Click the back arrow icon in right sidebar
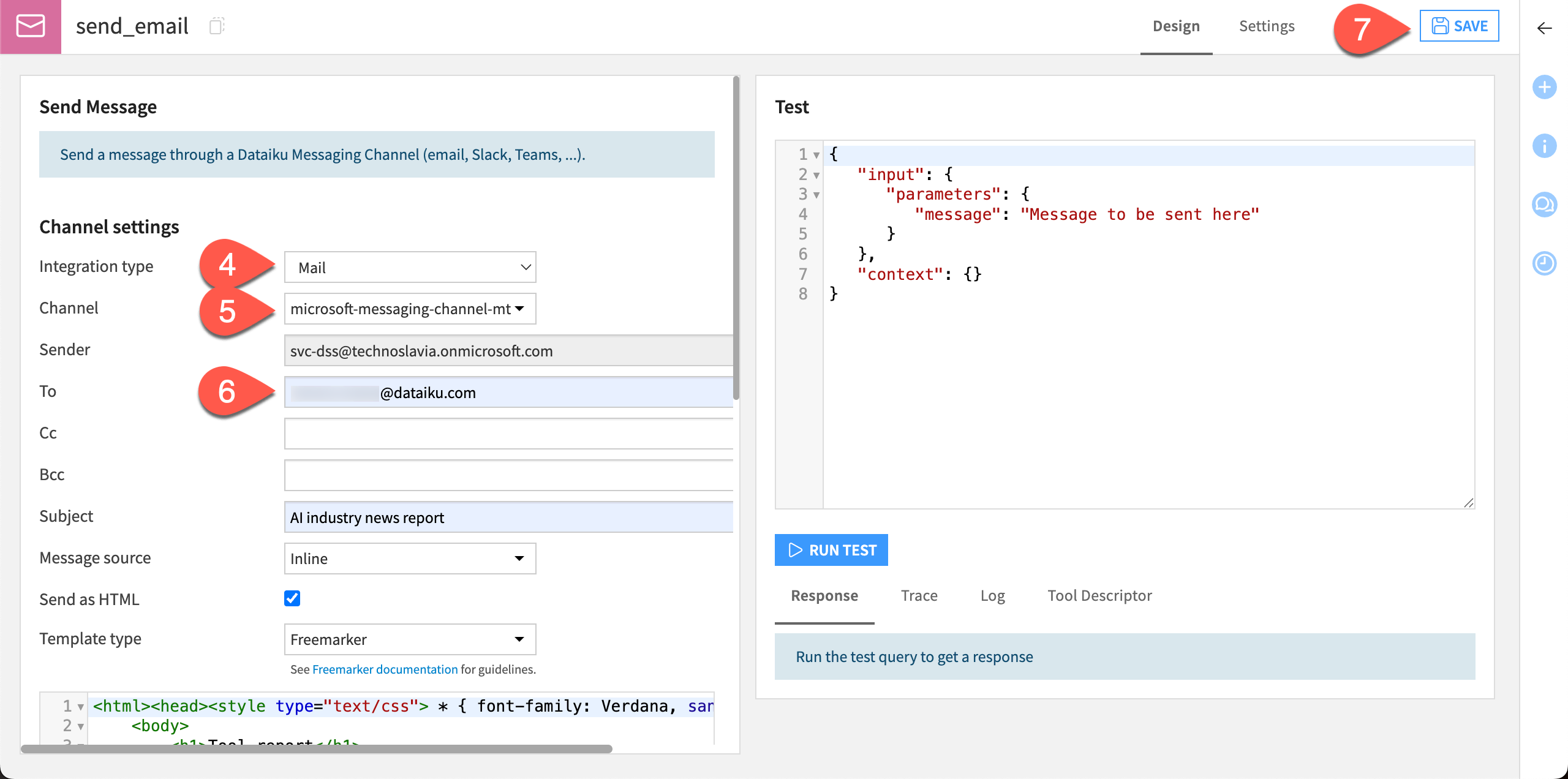Image resolution: width=1568 pixels, height=779 pixels. pyautogui.click(x=1544, y=28)
